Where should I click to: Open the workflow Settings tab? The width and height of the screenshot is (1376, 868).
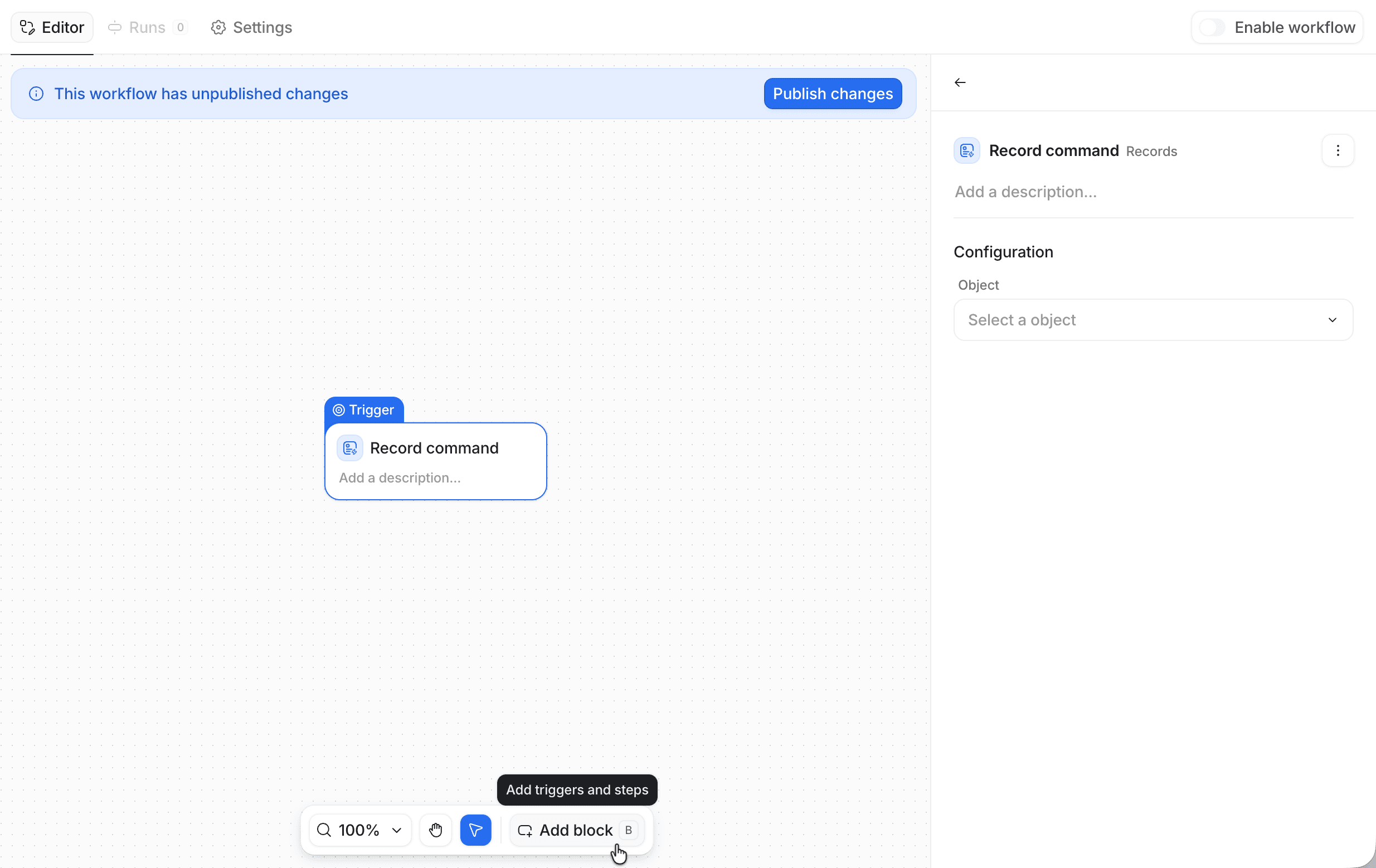[x=251, y=27]
